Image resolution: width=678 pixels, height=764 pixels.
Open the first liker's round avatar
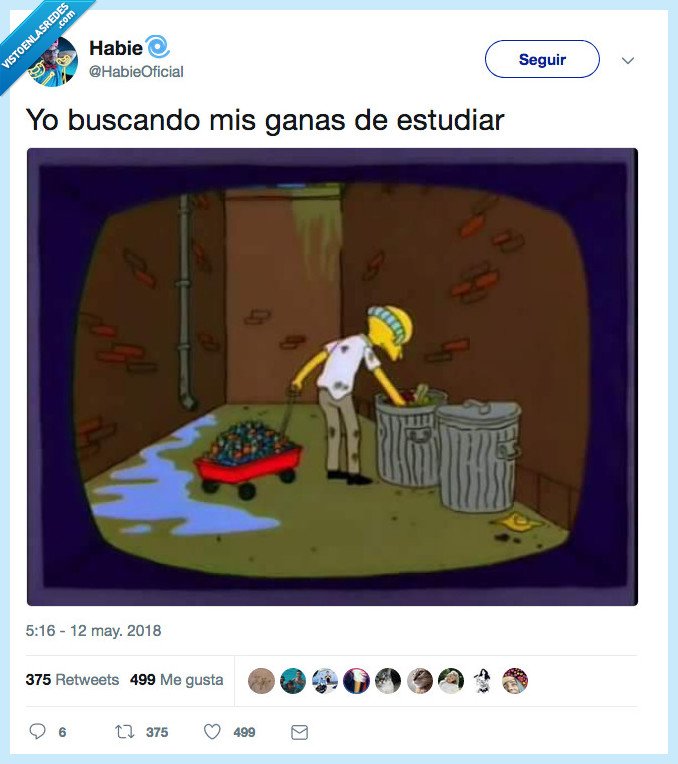point(261,680)
